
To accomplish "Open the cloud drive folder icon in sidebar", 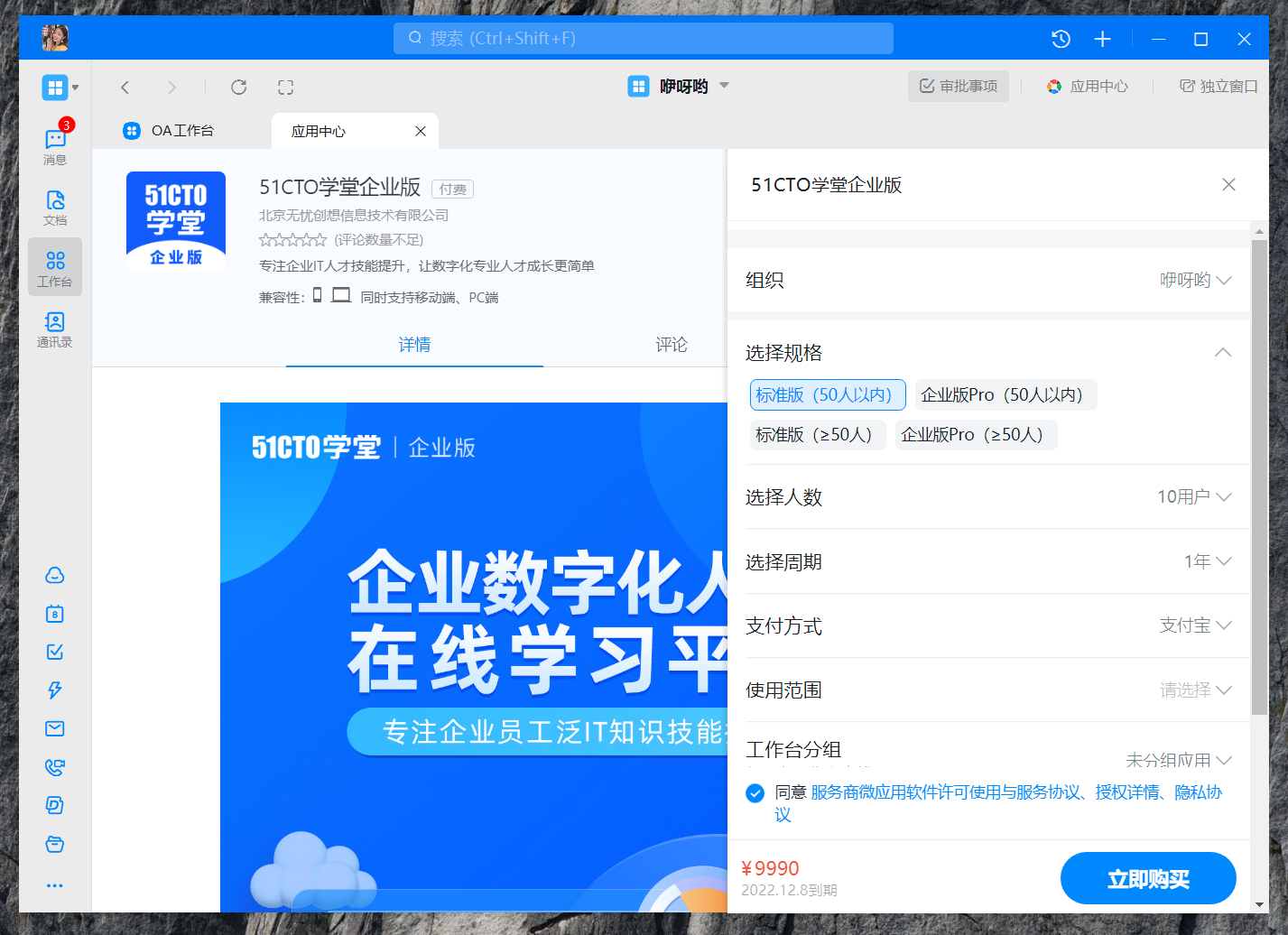I will click(55, 844).
